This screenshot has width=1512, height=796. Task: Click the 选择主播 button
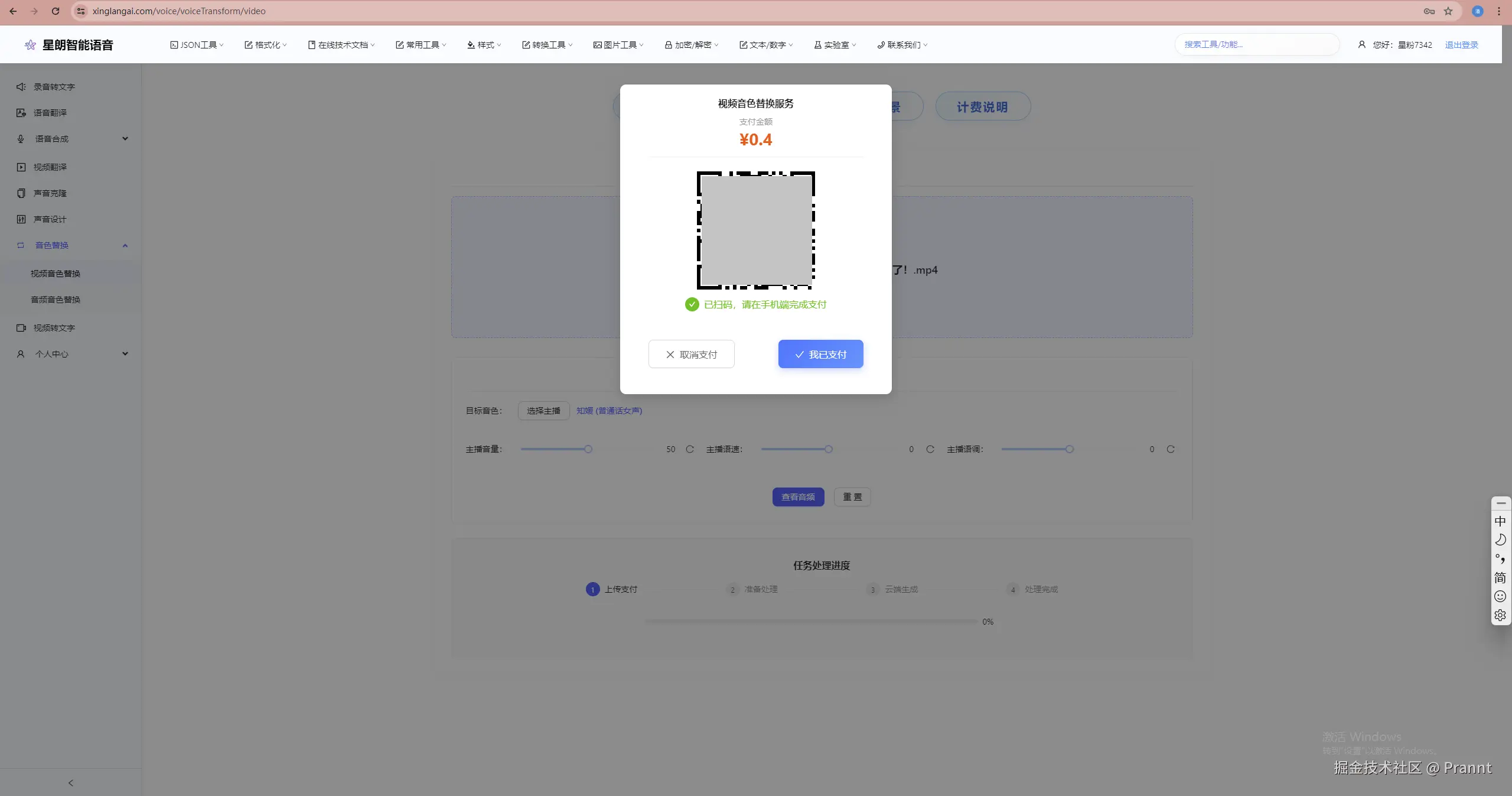point(543,411)
